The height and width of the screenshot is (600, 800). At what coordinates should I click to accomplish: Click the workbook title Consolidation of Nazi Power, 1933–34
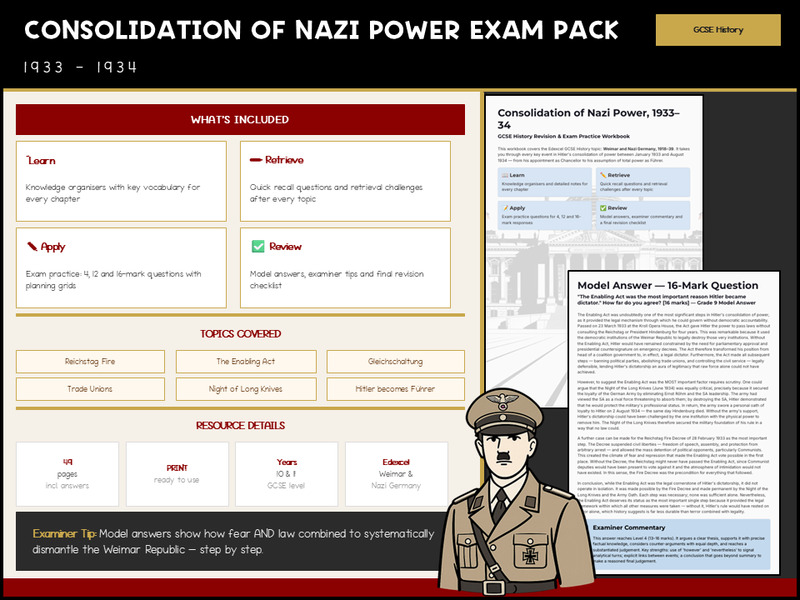tap(589, 119)
